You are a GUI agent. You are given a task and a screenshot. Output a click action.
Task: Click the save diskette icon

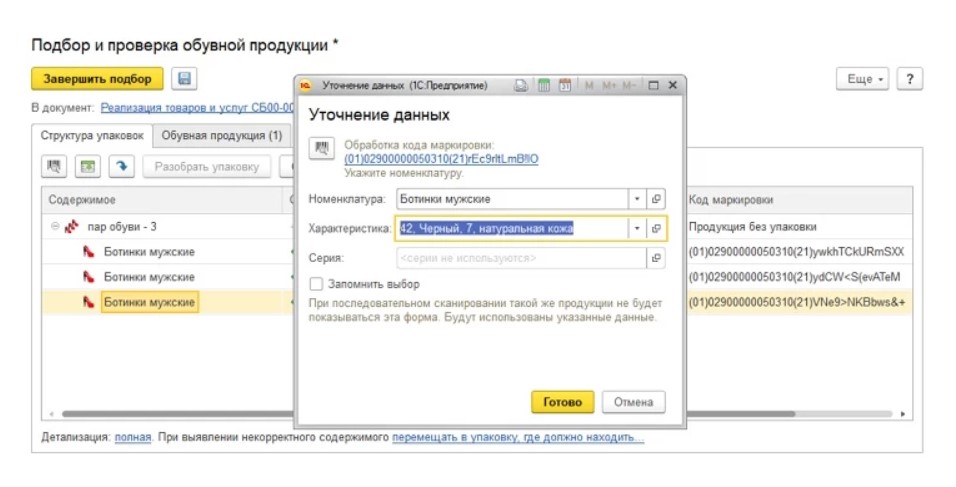point(184,79)
